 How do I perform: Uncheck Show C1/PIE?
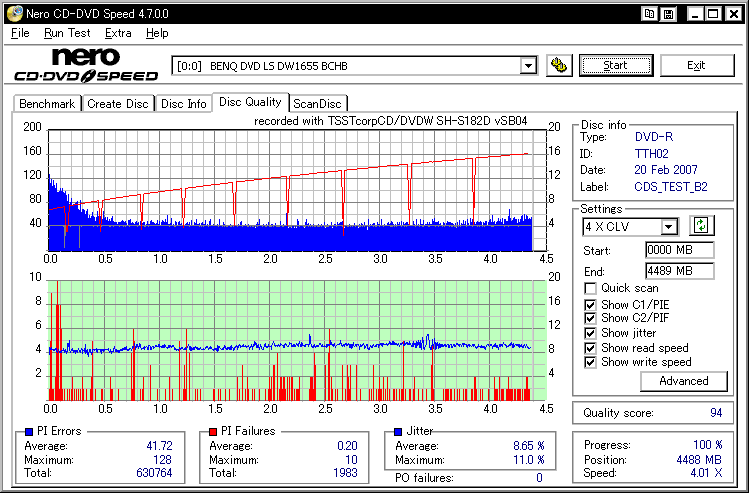pyautogui.click(x=590, y=305)
